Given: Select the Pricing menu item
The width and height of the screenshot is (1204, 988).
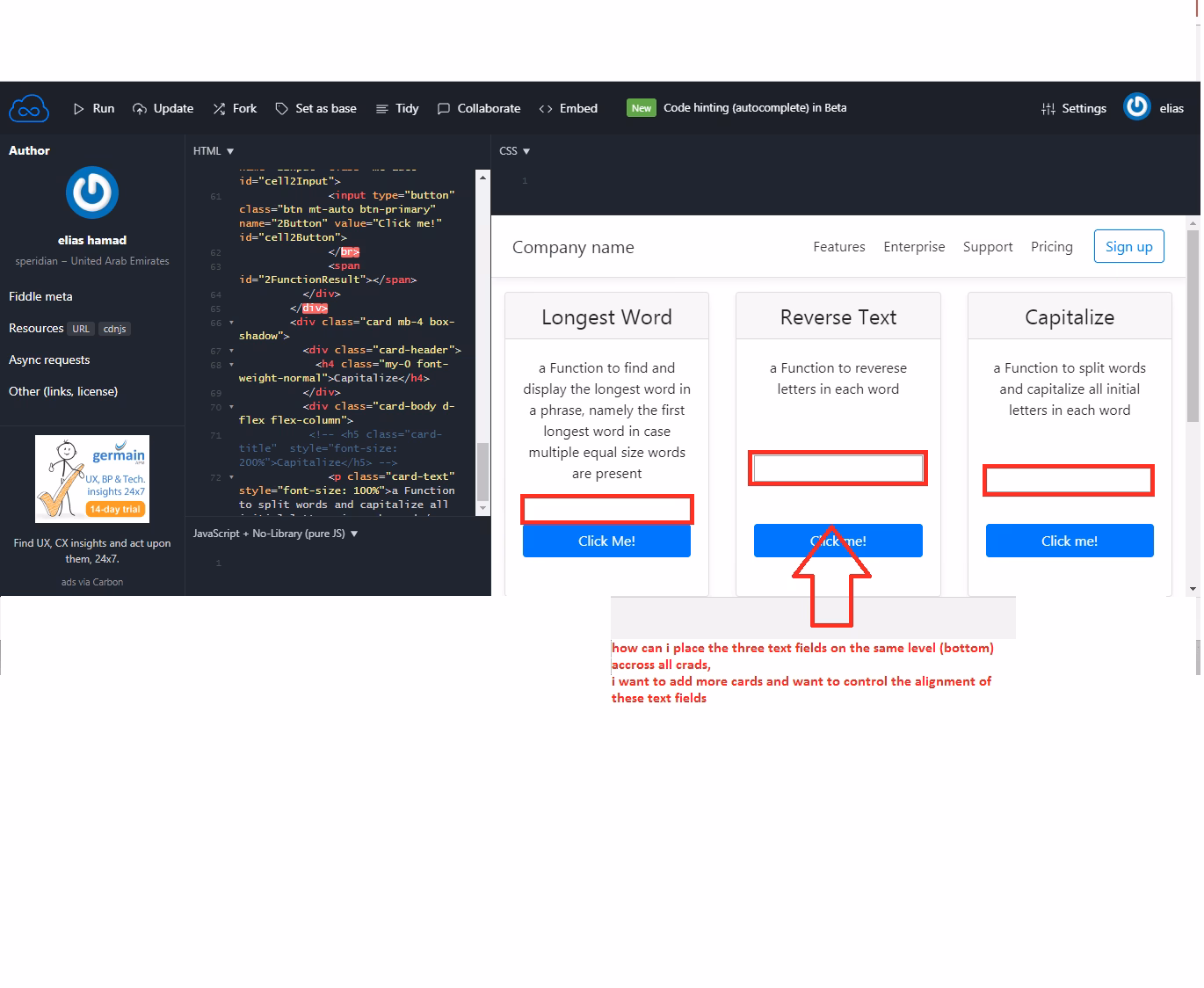Looking at the screenshot, I should pos(1051,246).
